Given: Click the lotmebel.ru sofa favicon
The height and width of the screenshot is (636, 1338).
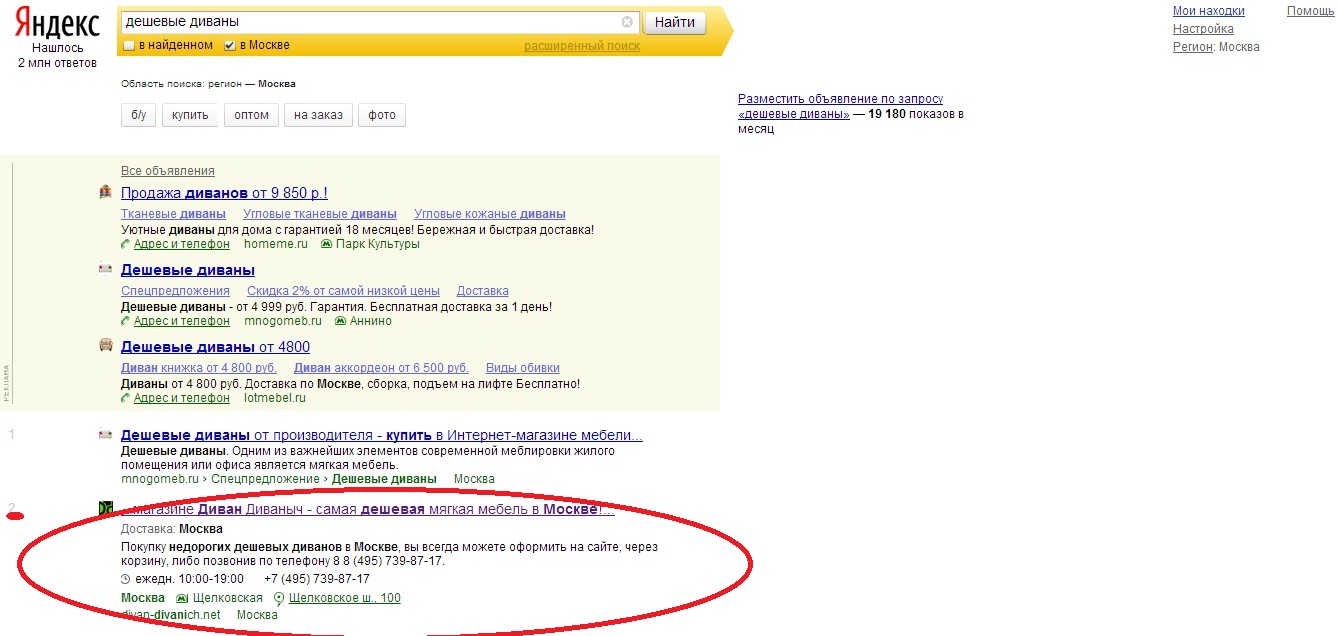Looking at the screenshot, I should coord(106,345).
